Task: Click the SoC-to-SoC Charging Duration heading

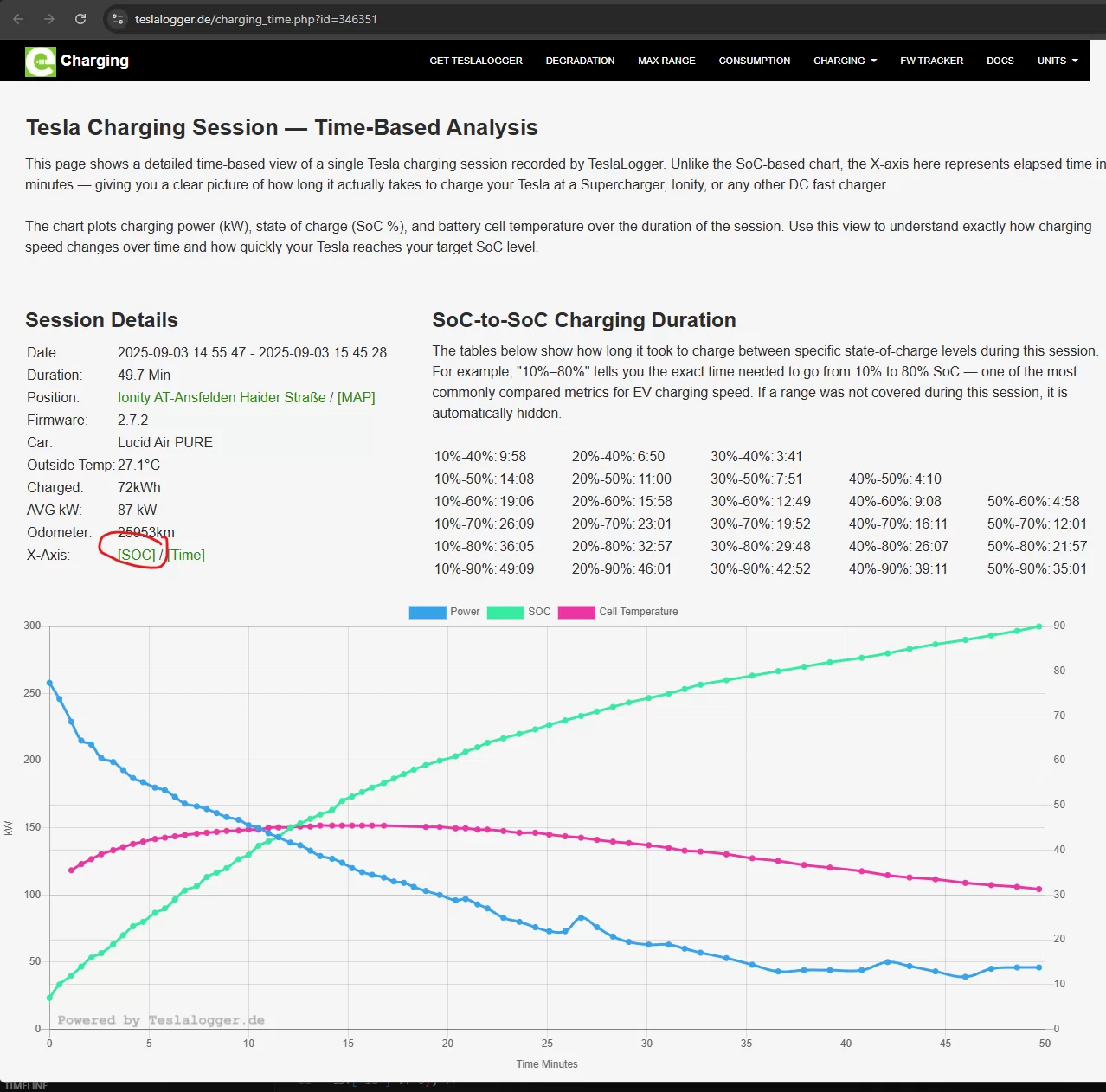Action: pos(584,320)
